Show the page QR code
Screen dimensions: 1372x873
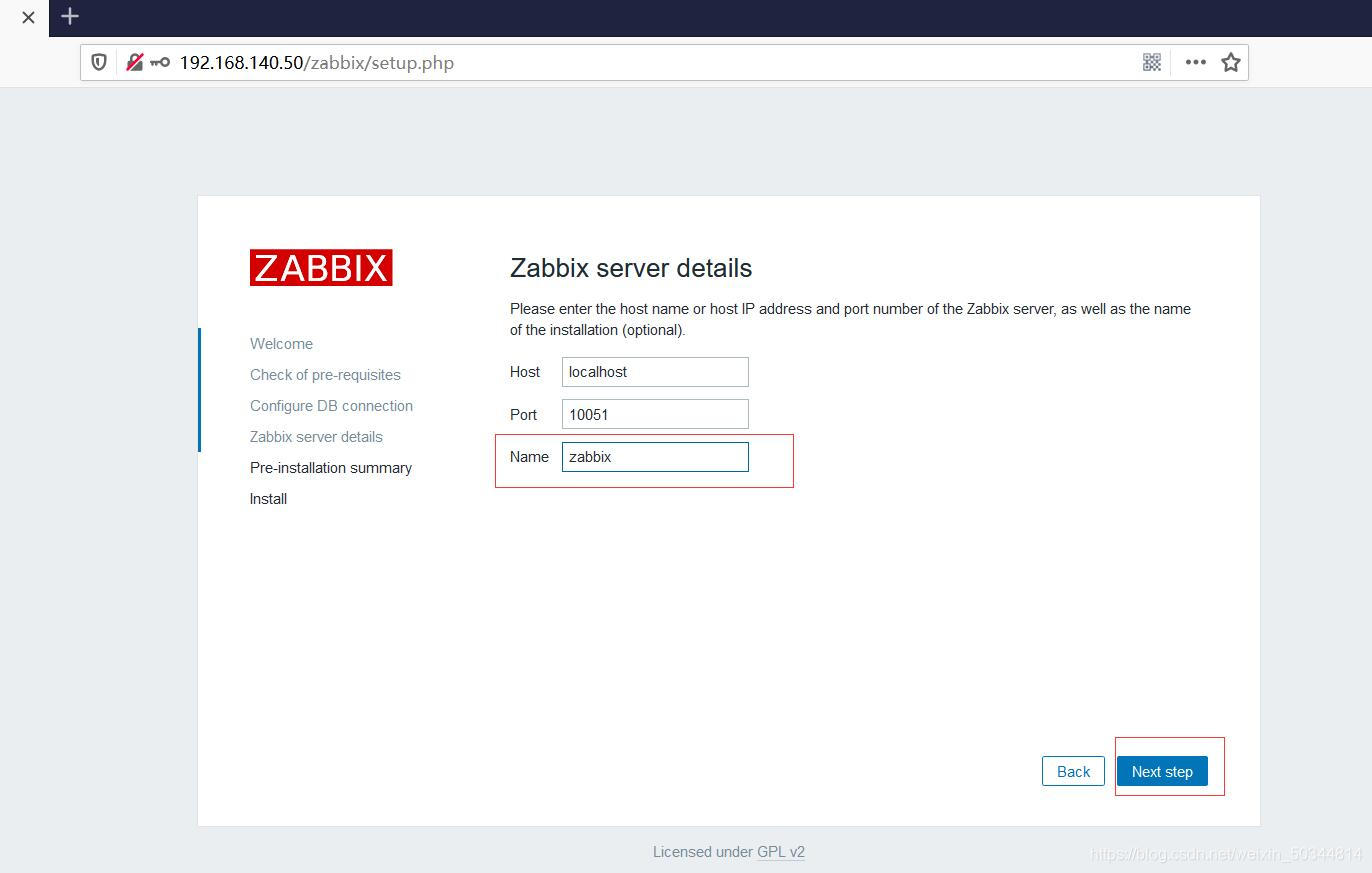coord(1152,62)
